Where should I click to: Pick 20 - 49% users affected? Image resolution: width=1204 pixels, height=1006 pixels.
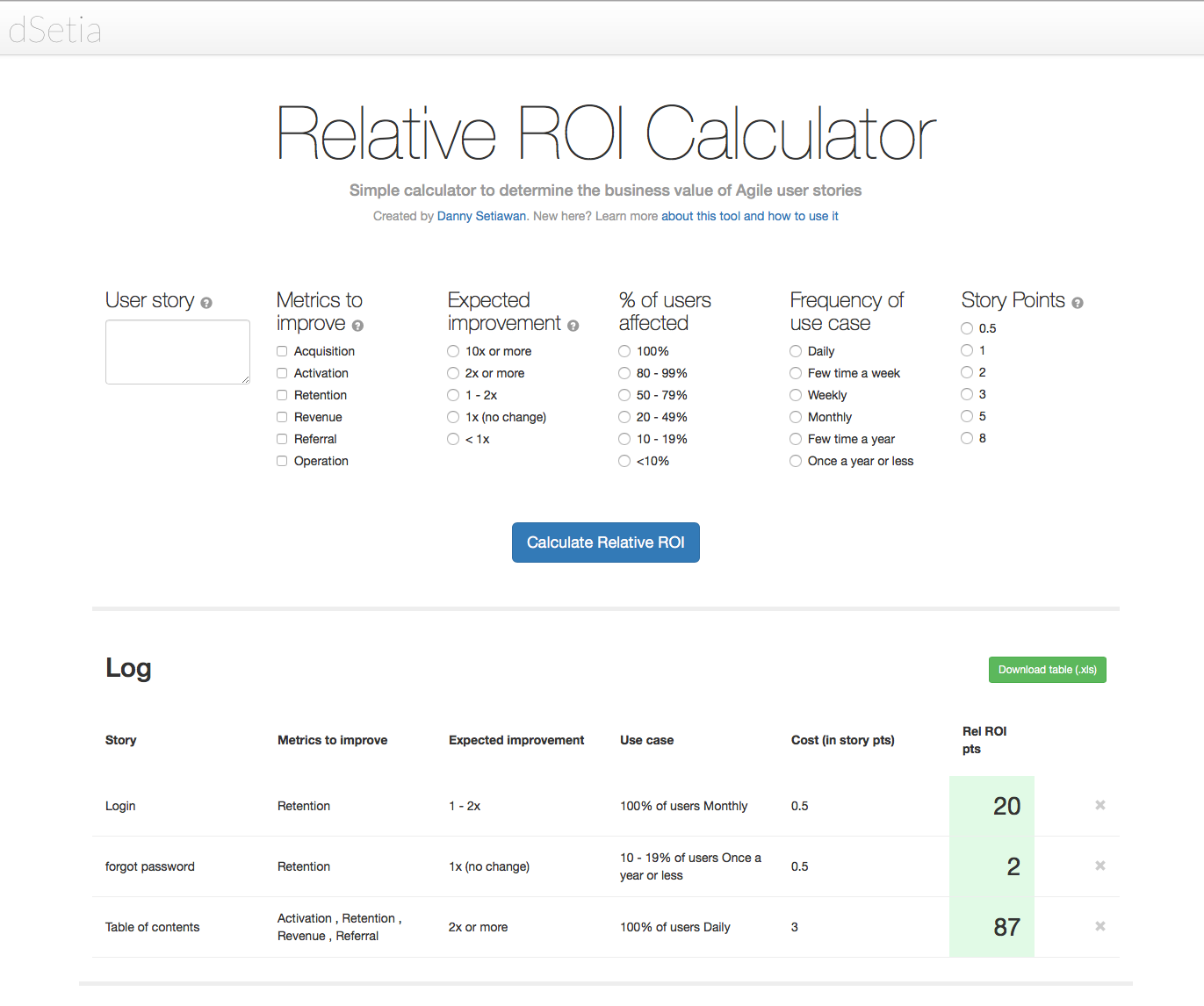point(624,417)
